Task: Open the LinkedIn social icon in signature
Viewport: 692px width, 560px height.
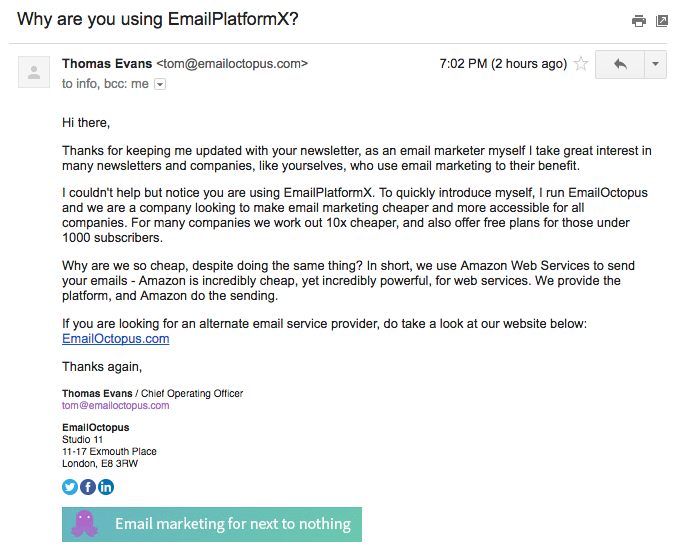Action: pyautogui.click(x=106, y=487)
